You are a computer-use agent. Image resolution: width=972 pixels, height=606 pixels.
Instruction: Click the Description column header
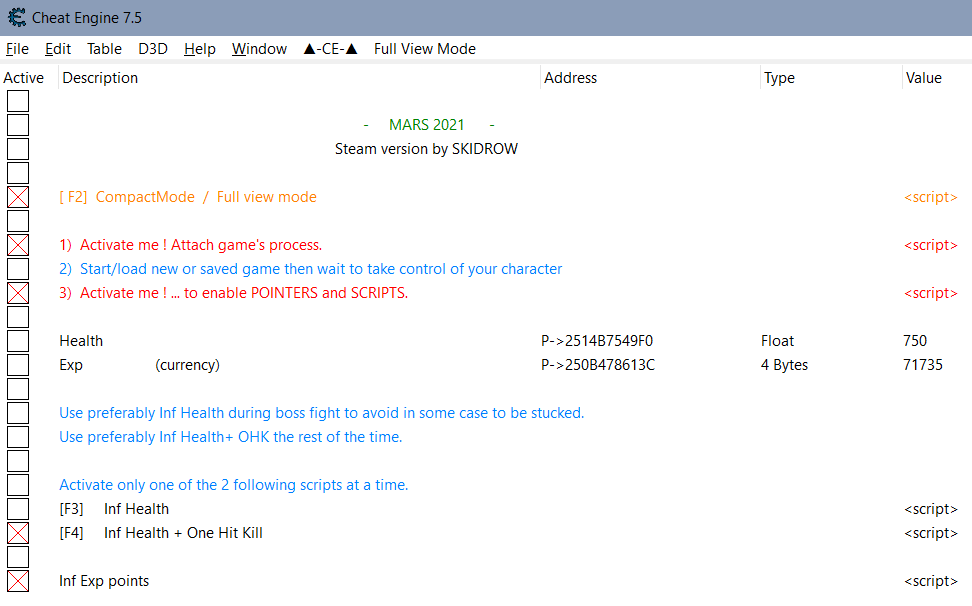pyautogui.click(x=100, y=78)
